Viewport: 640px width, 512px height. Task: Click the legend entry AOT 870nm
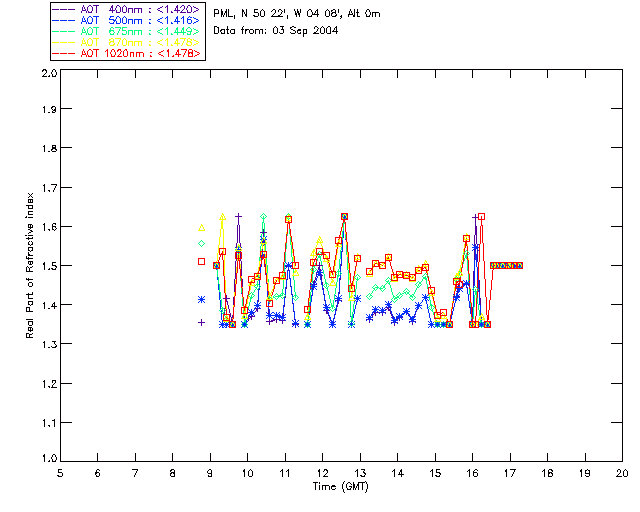click(x=126, y=42)
